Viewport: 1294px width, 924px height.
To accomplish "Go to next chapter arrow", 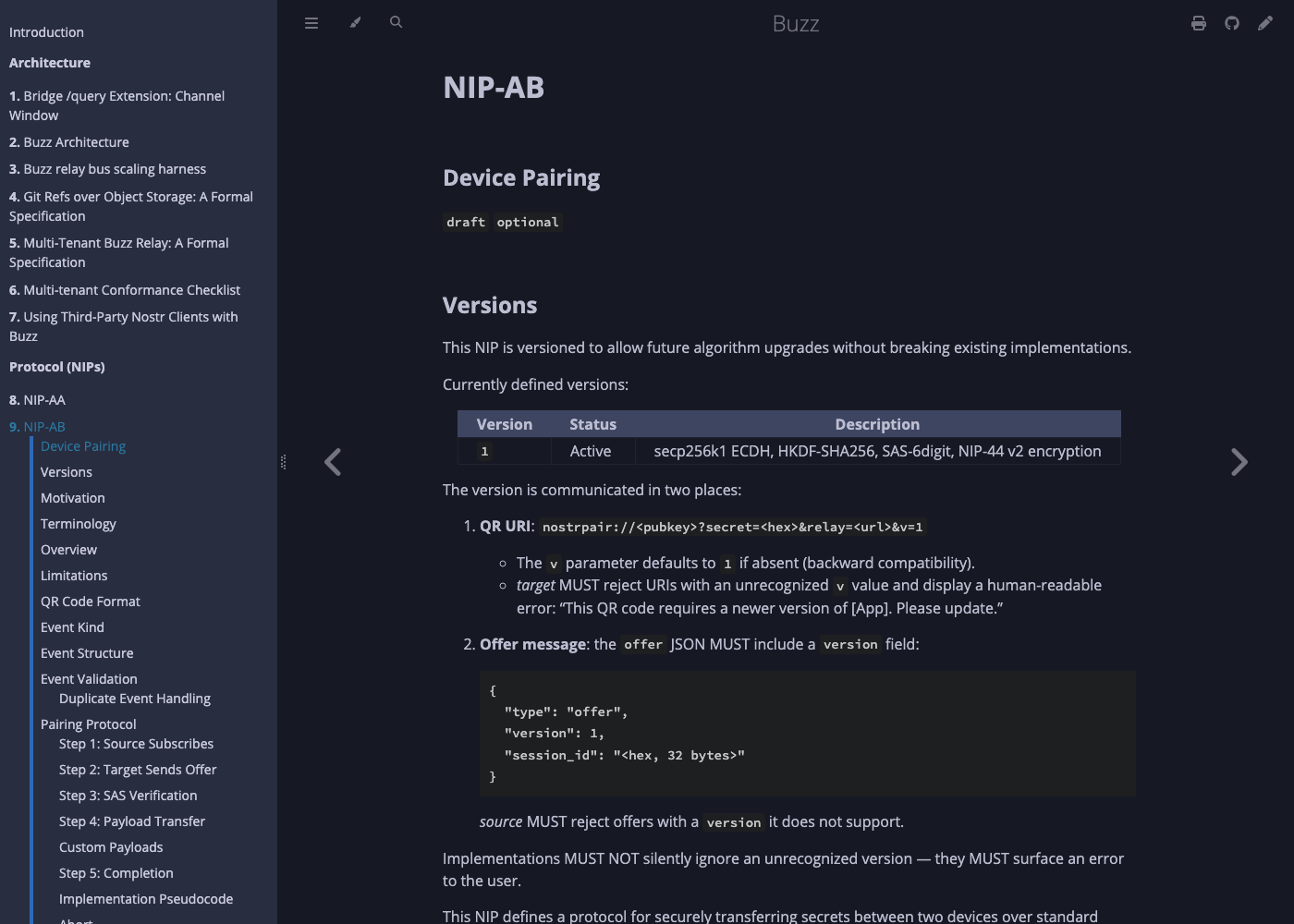I will pyautogui.click(x=1239, y=462).
